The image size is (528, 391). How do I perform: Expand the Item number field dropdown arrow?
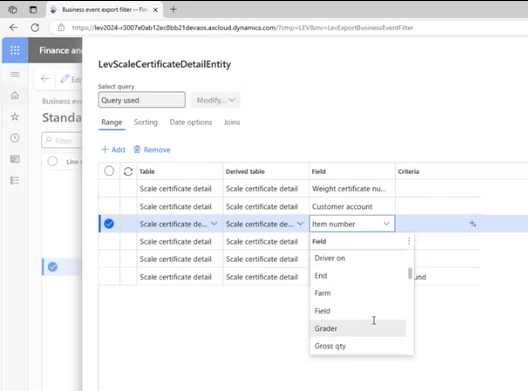pyautogui.click(x=386, y=224)
